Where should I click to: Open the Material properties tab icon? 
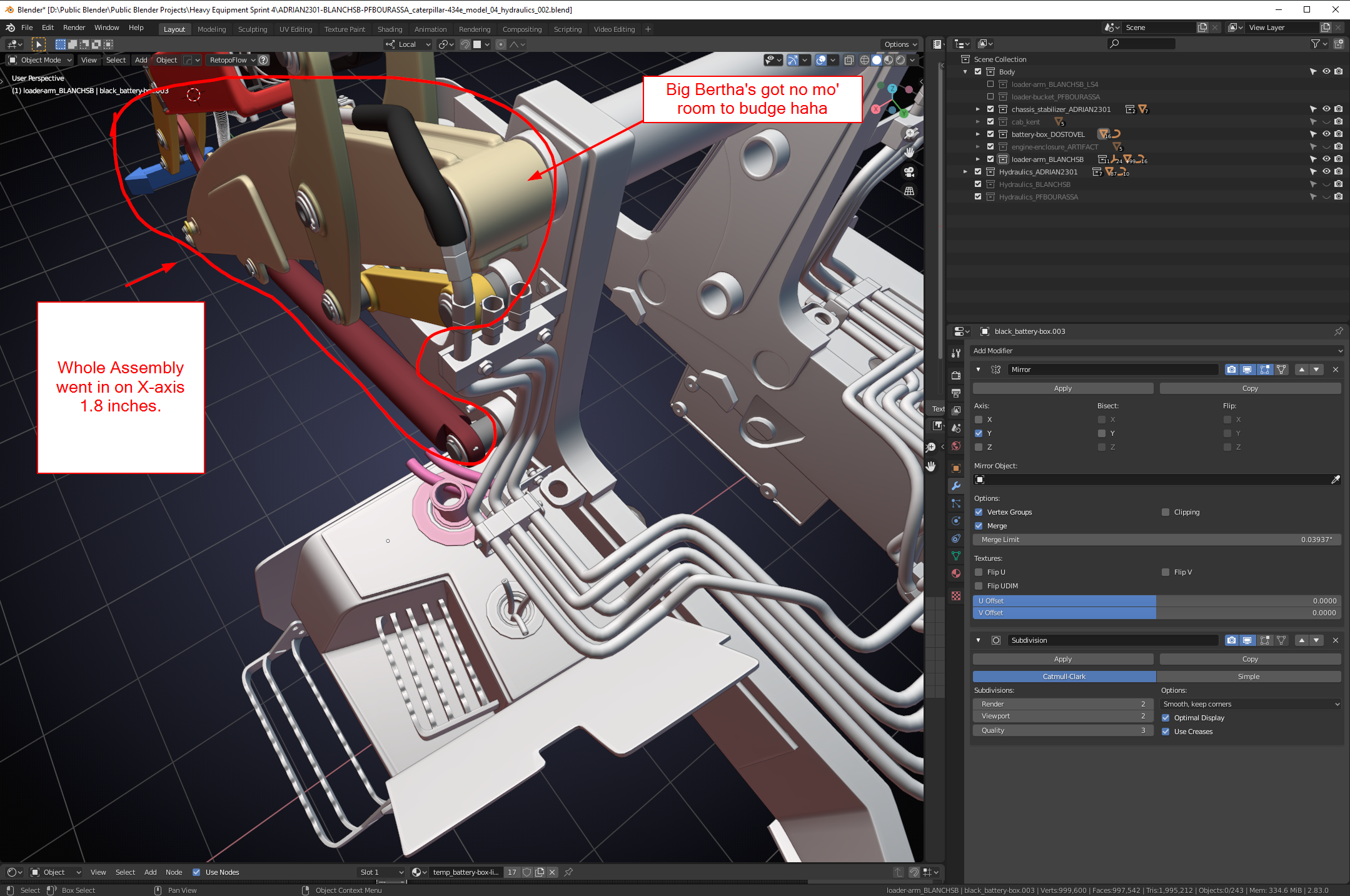tap(955, 573)
